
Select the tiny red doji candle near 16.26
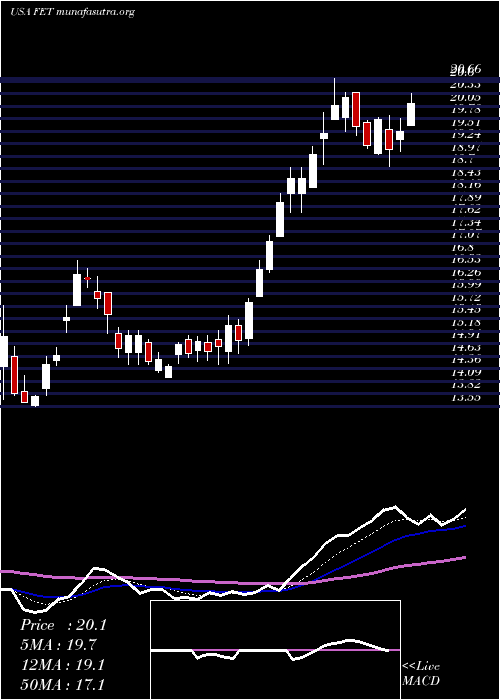coord(88,278)
